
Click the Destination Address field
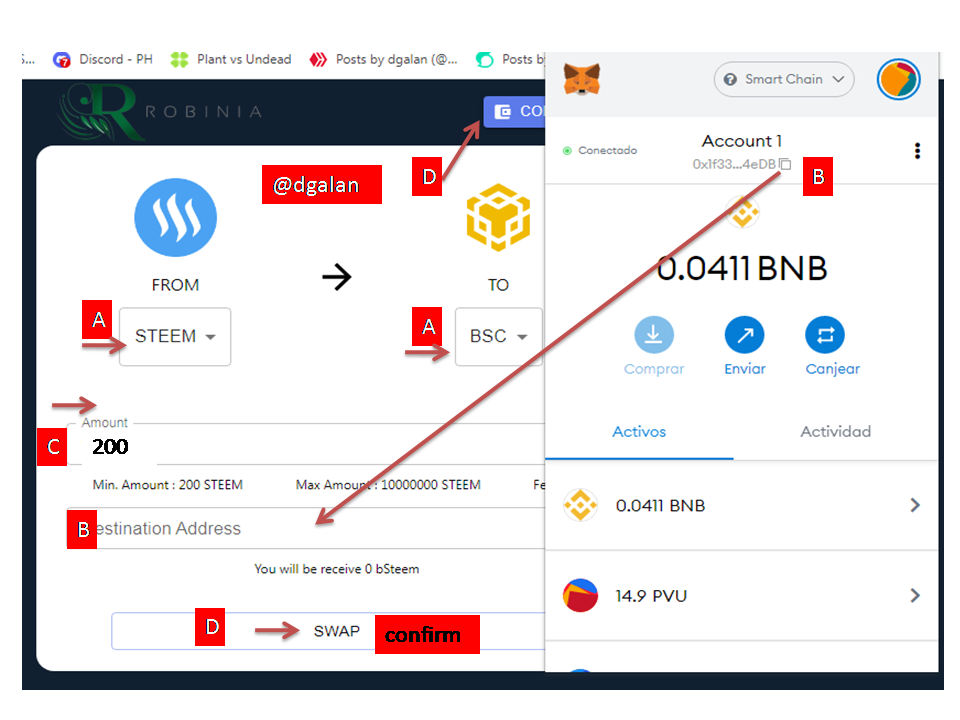[x=306, y=528]
